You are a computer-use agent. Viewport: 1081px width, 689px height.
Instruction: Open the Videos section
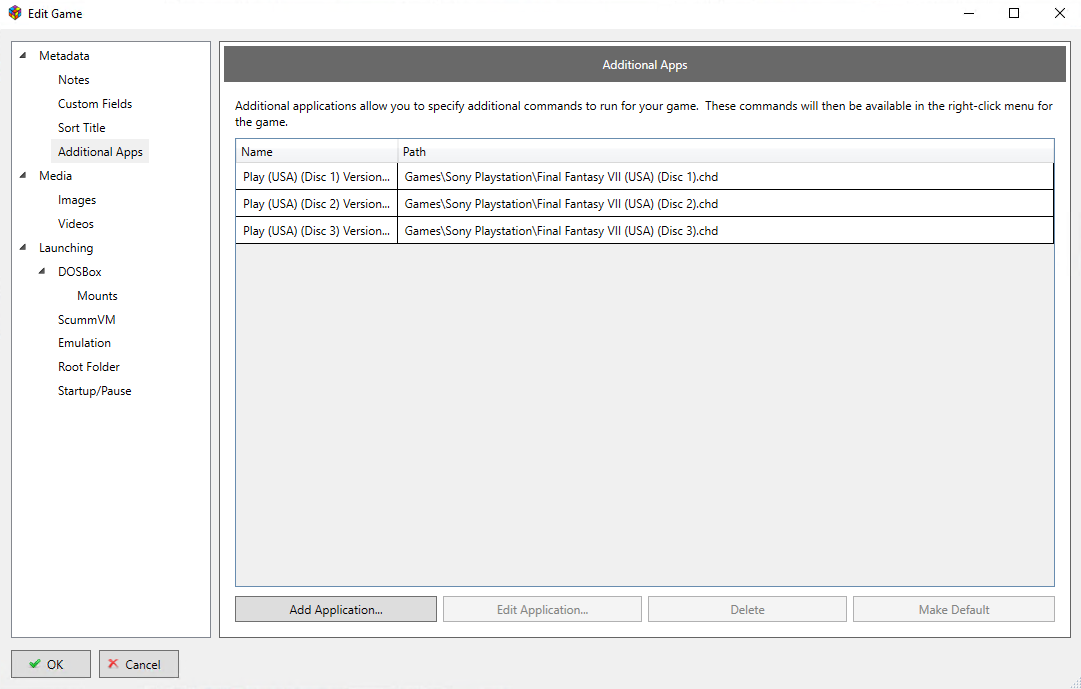pos(76,223)
